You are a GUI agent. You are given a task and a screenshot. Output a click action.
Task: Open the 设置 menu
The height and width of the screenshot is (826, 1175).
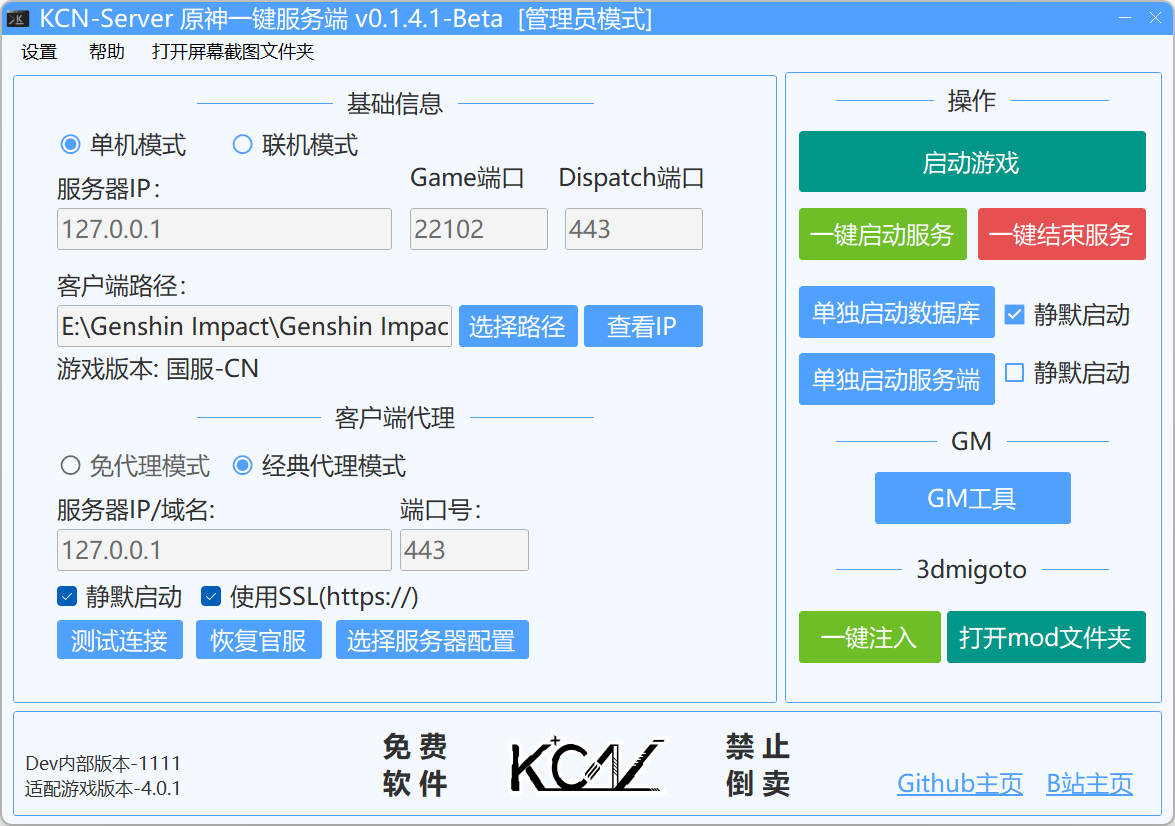(39, 52)
